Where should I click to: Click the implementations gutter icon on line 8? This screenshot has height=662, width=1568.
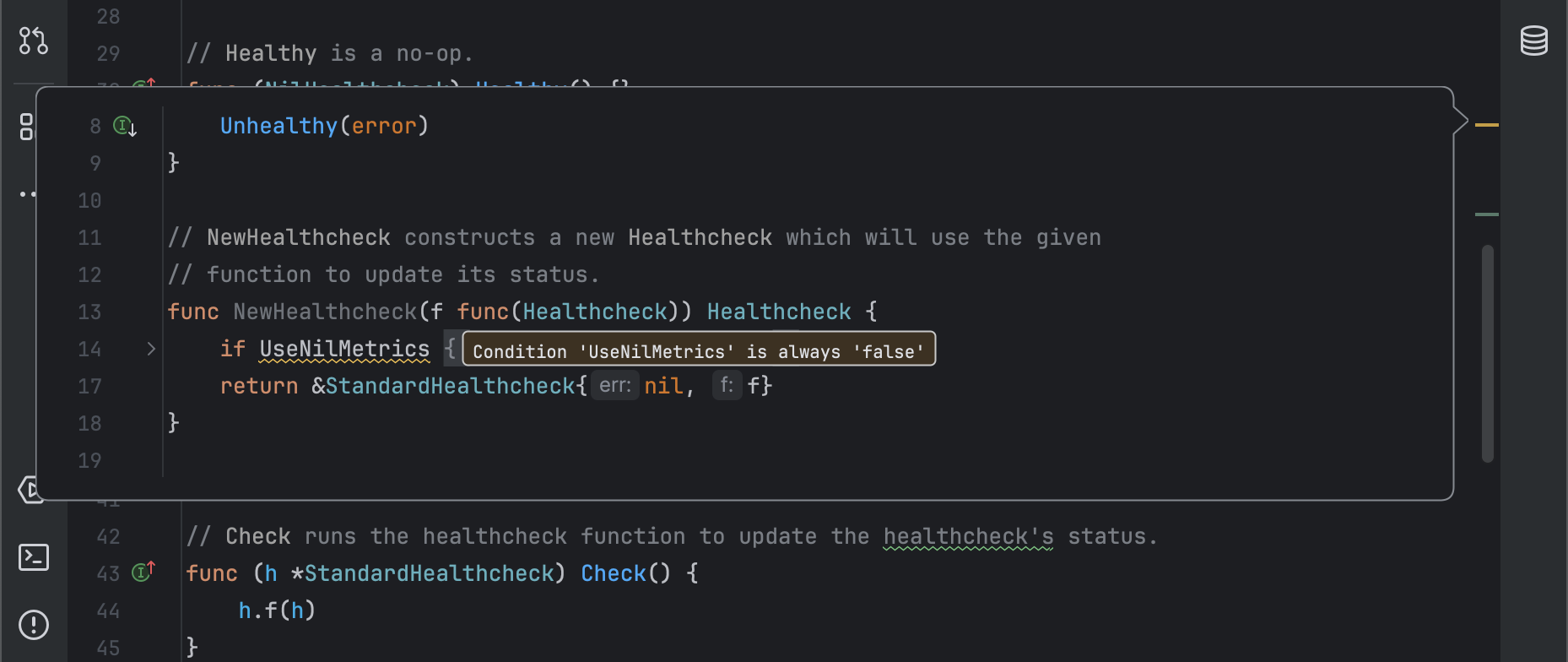[x=124, y=125]
